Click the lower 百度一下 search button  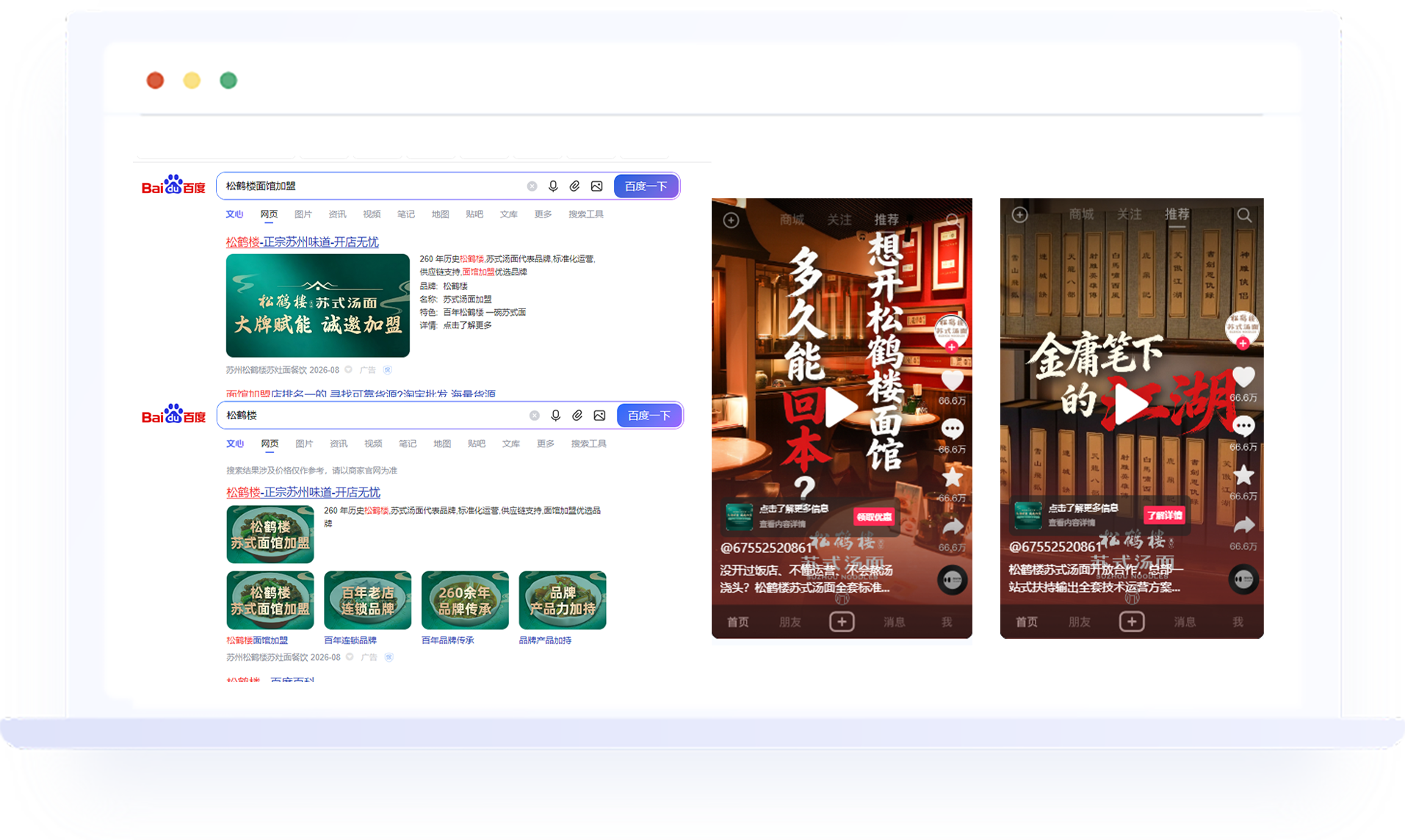pos(649,416)
